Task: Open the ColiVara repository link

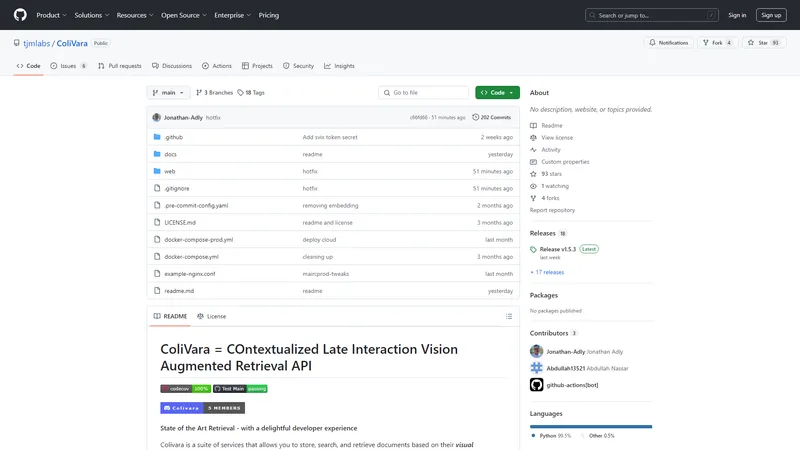Action: 72,43
